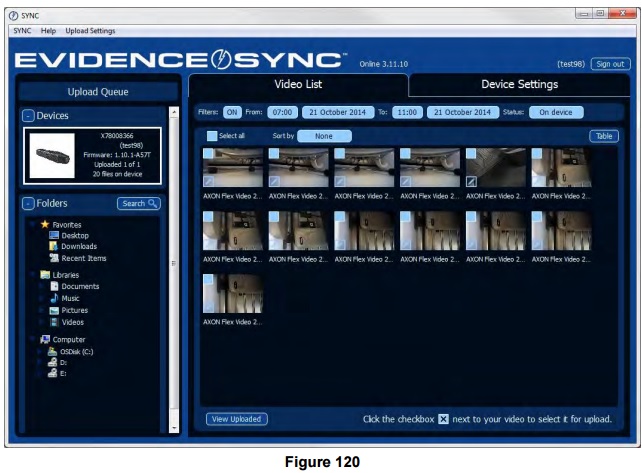The width and height of the screenshot is (642, 473).
Task: Collapse the Devices panel
Action: (x=29, y=117)
